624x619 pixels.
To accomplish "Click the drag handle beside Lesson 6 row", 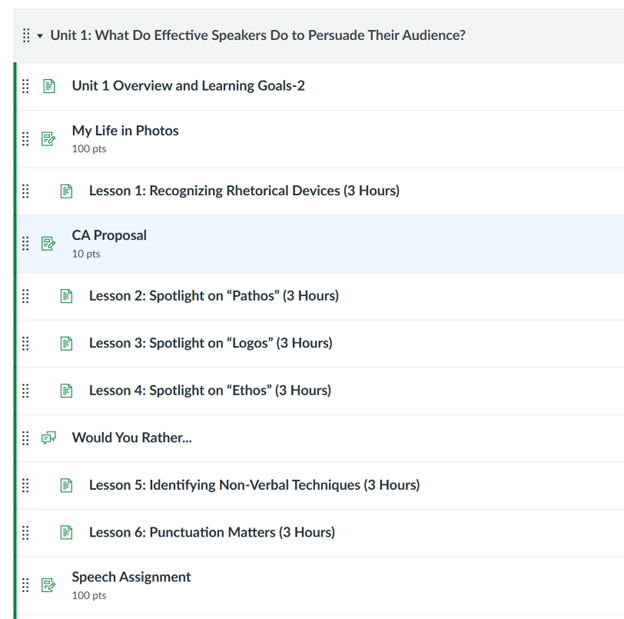I will pos(26,533).
